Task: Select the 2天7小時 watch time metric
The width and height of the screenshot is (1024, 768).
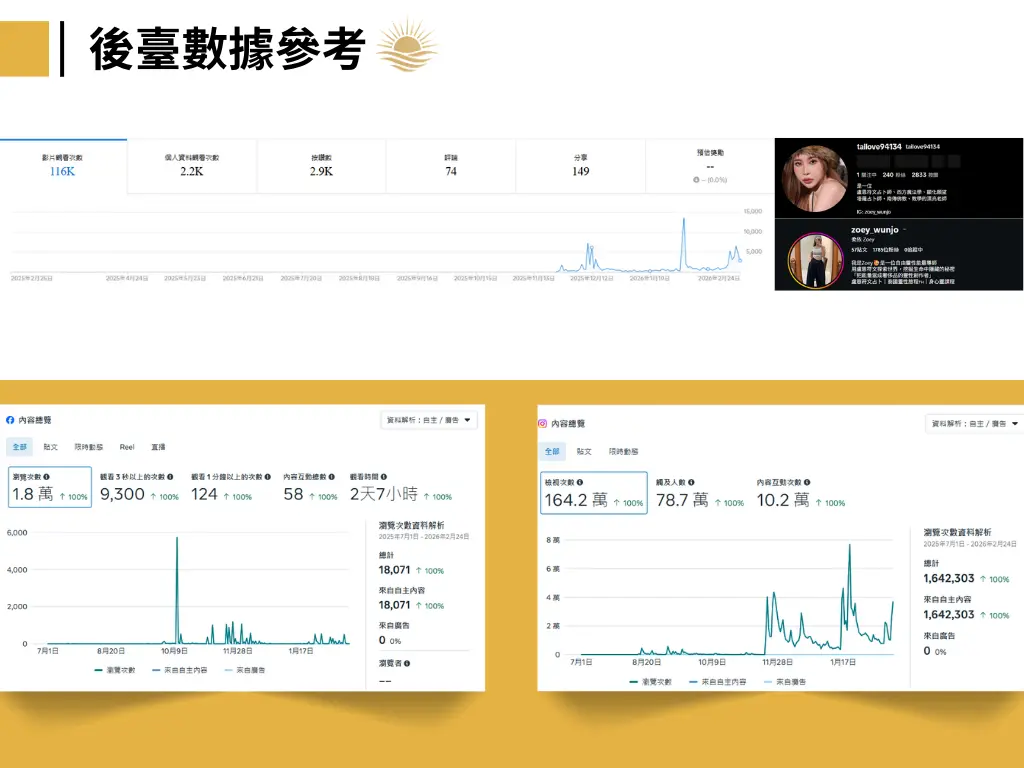Action: 401,487
